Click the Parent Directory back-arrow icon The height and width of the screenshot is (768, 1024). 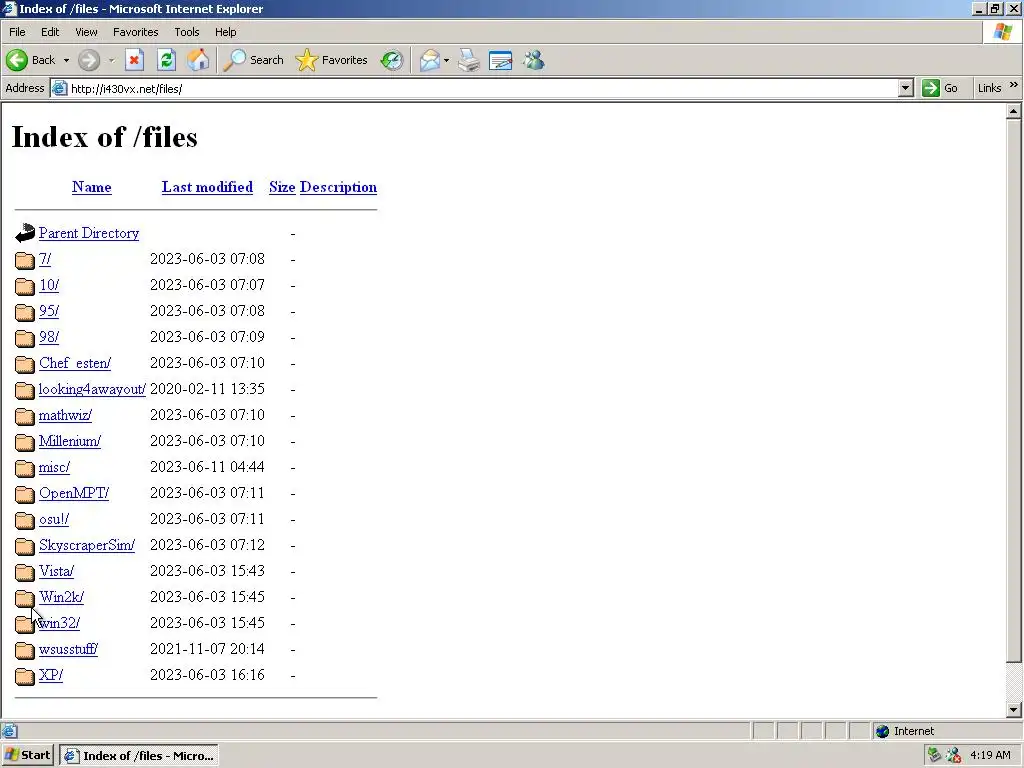tap(25, 232)
